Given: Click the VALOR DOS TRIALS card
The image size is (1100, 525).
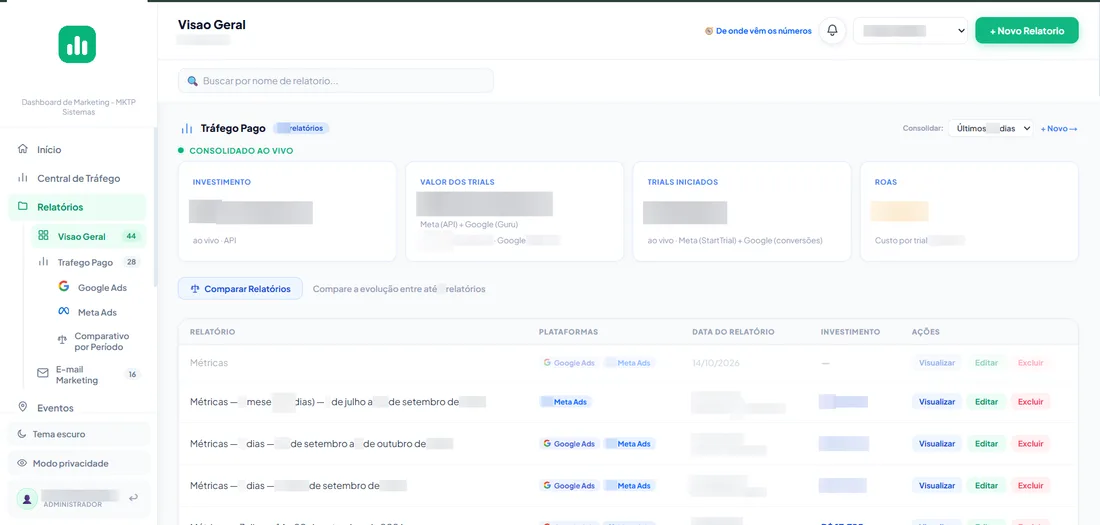Looking at the screenshot, I should pyautogui.click(x=514, y=211).
